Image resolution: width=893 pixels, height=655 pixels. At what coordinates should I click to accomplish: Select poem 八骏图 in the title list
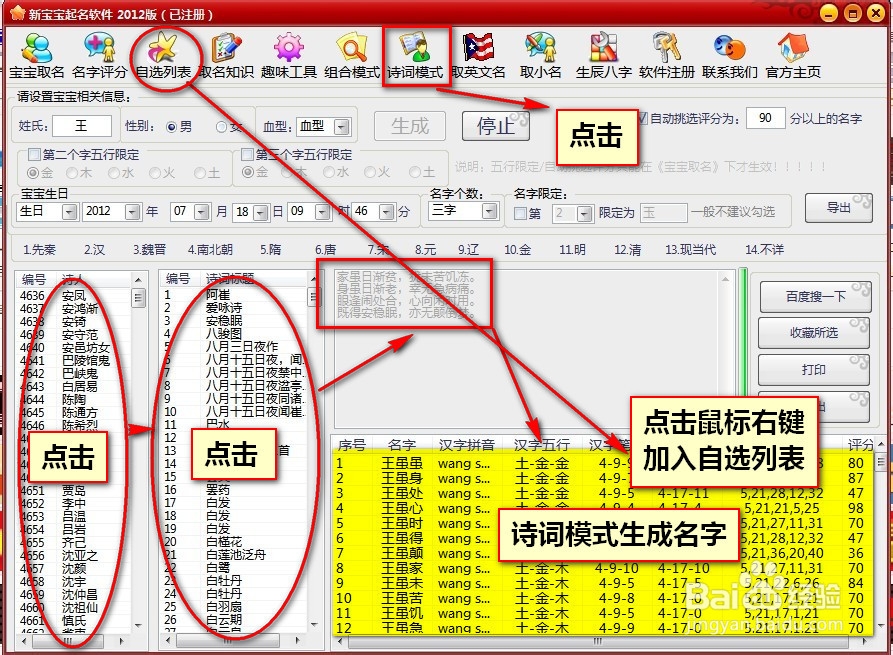click(x=224, y=334)
